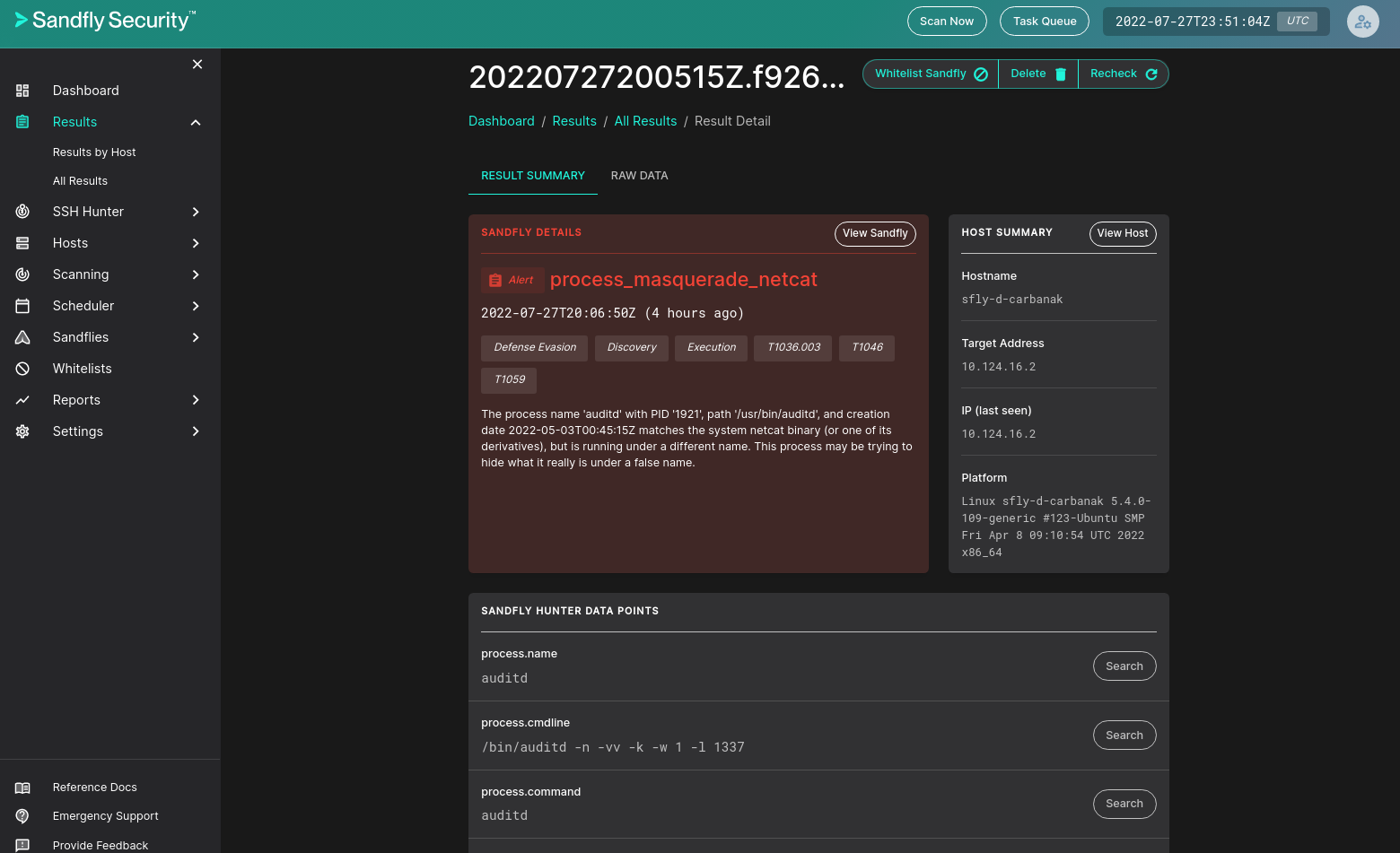The image size is (1400, 853).
Task: Click the Emergency Support link text
Action: (106, 816)
